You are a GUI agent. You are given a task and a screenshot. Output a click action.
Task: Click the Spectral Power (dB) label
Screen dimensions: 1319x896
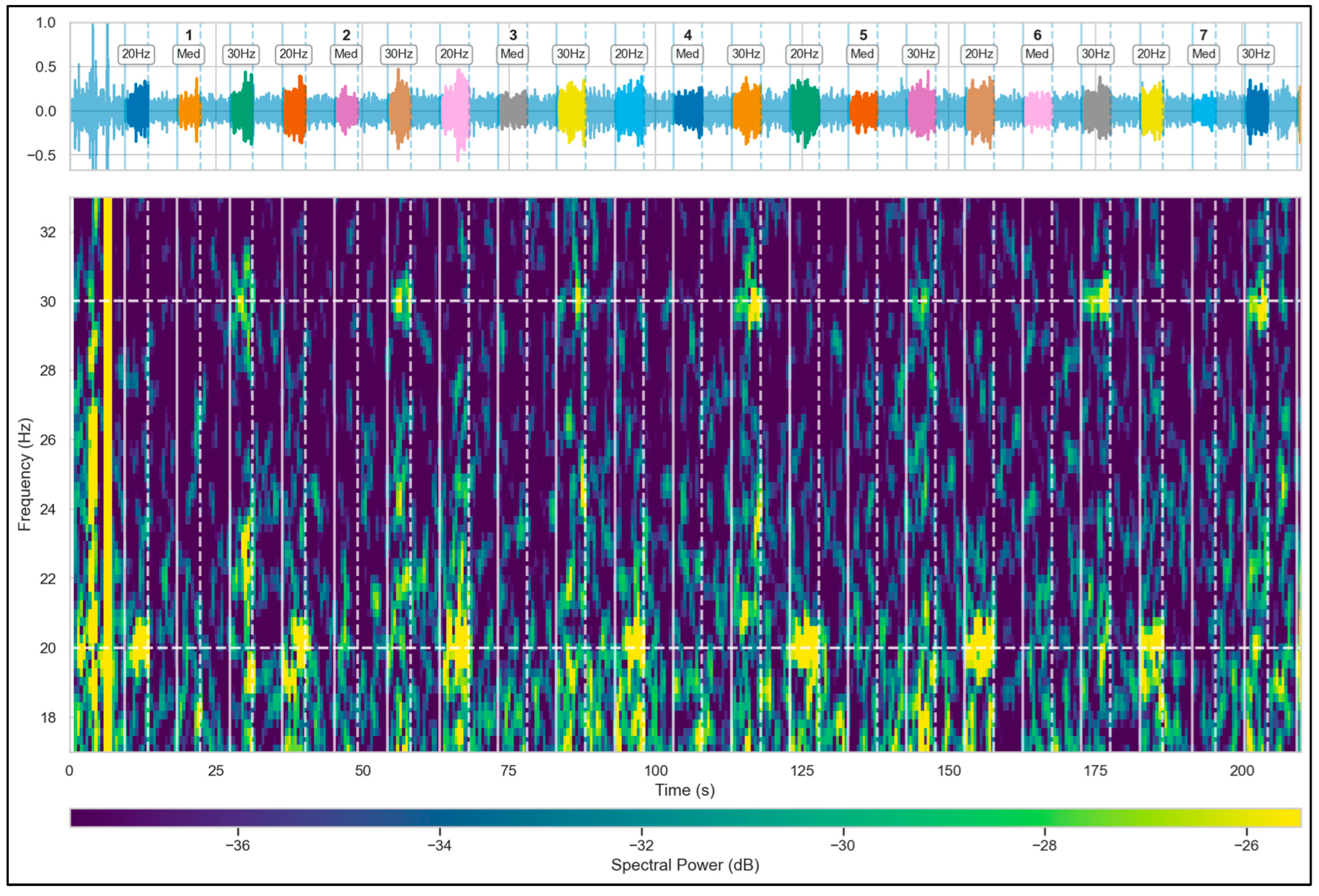point(685,865)
